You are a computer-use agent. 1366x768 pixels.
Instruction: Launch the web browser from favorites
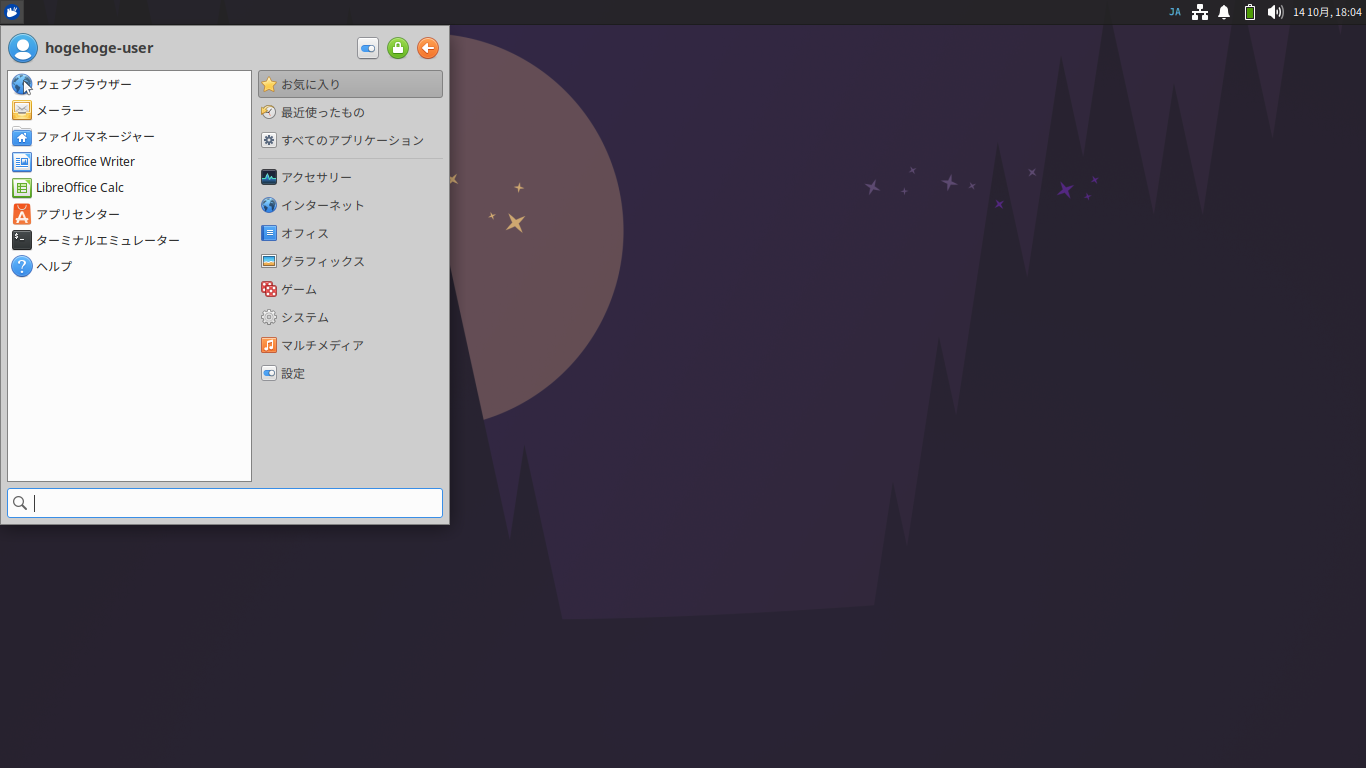[85, 84]
